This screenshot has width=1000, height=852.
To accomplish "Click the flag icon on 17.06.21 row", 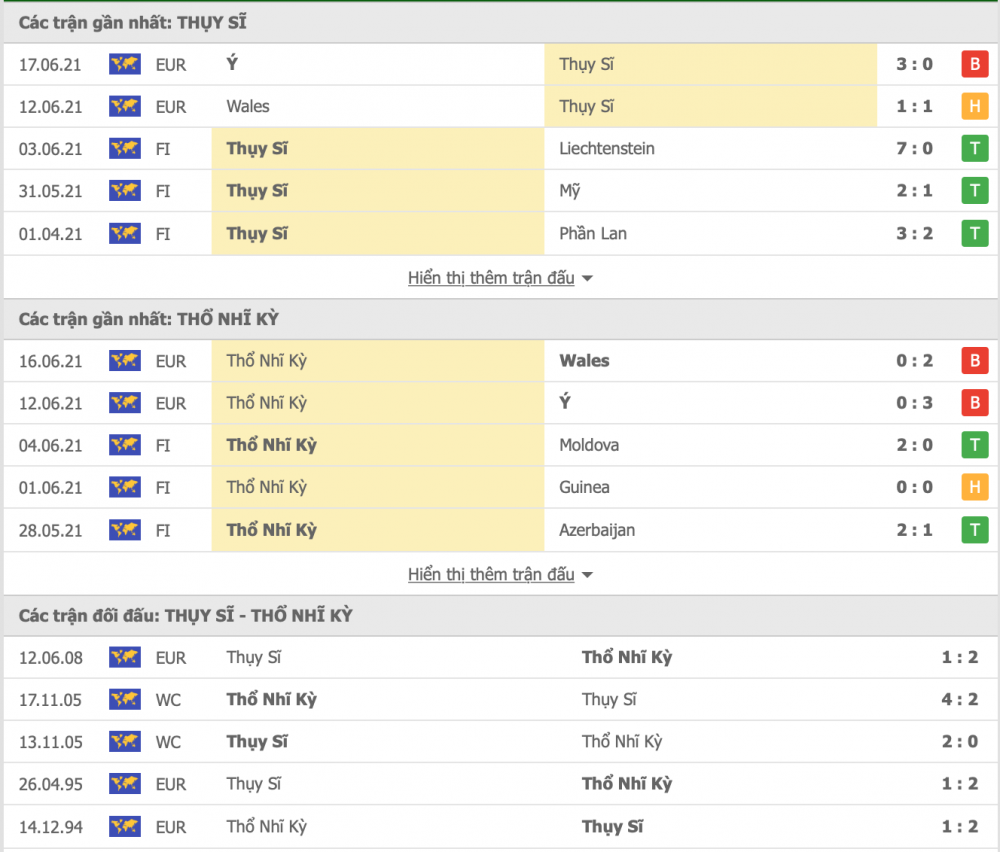I will tap(125, 64).
